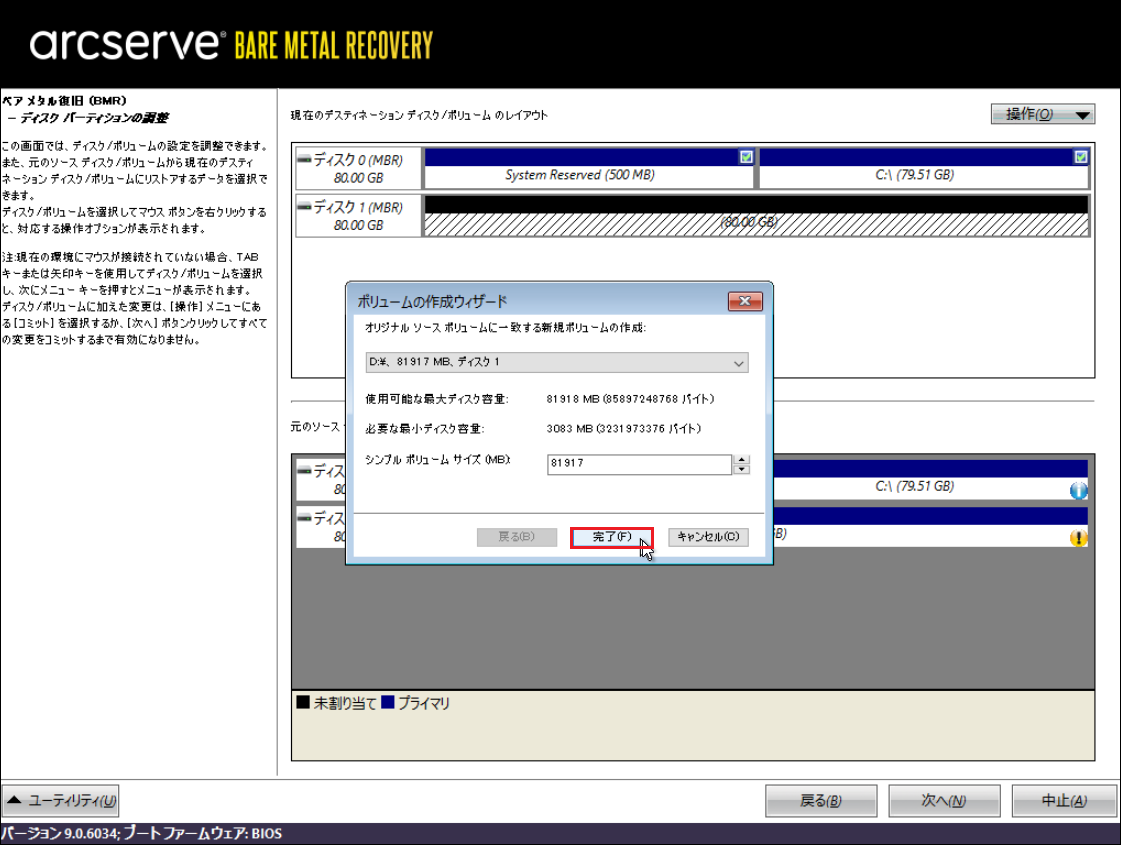Click the yellow warning icon on source volume
Viewport: 1121px width, 845px height.
click(1078, 538)
